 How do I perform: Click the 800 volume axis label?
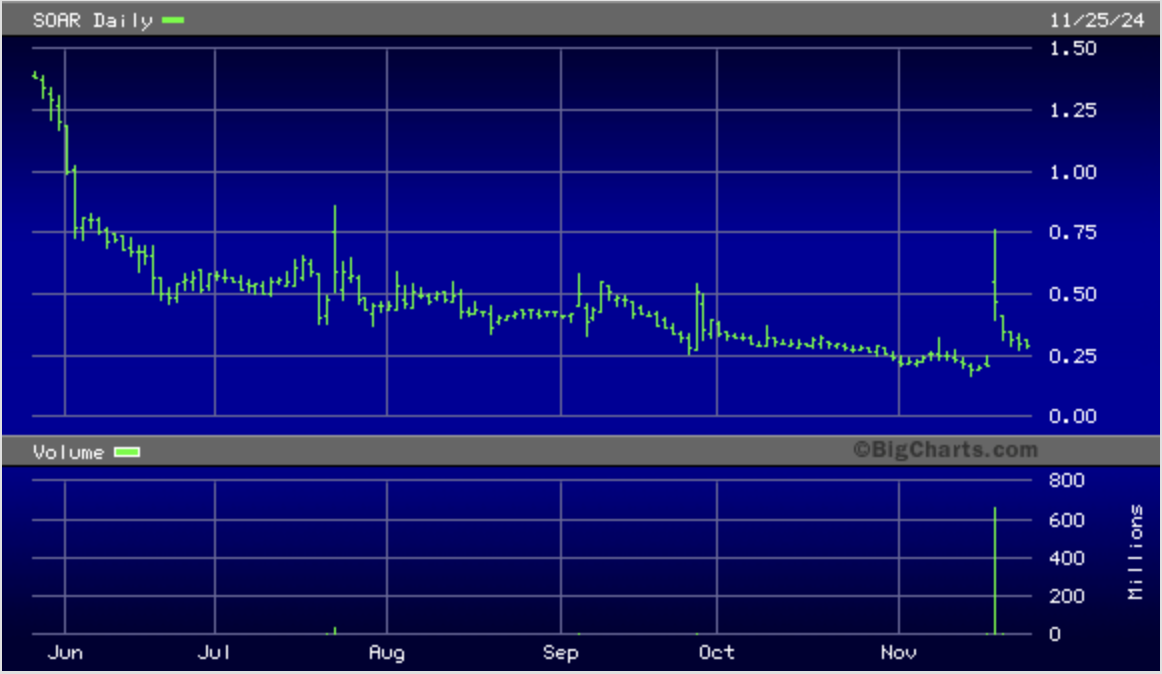[1067, 480]
